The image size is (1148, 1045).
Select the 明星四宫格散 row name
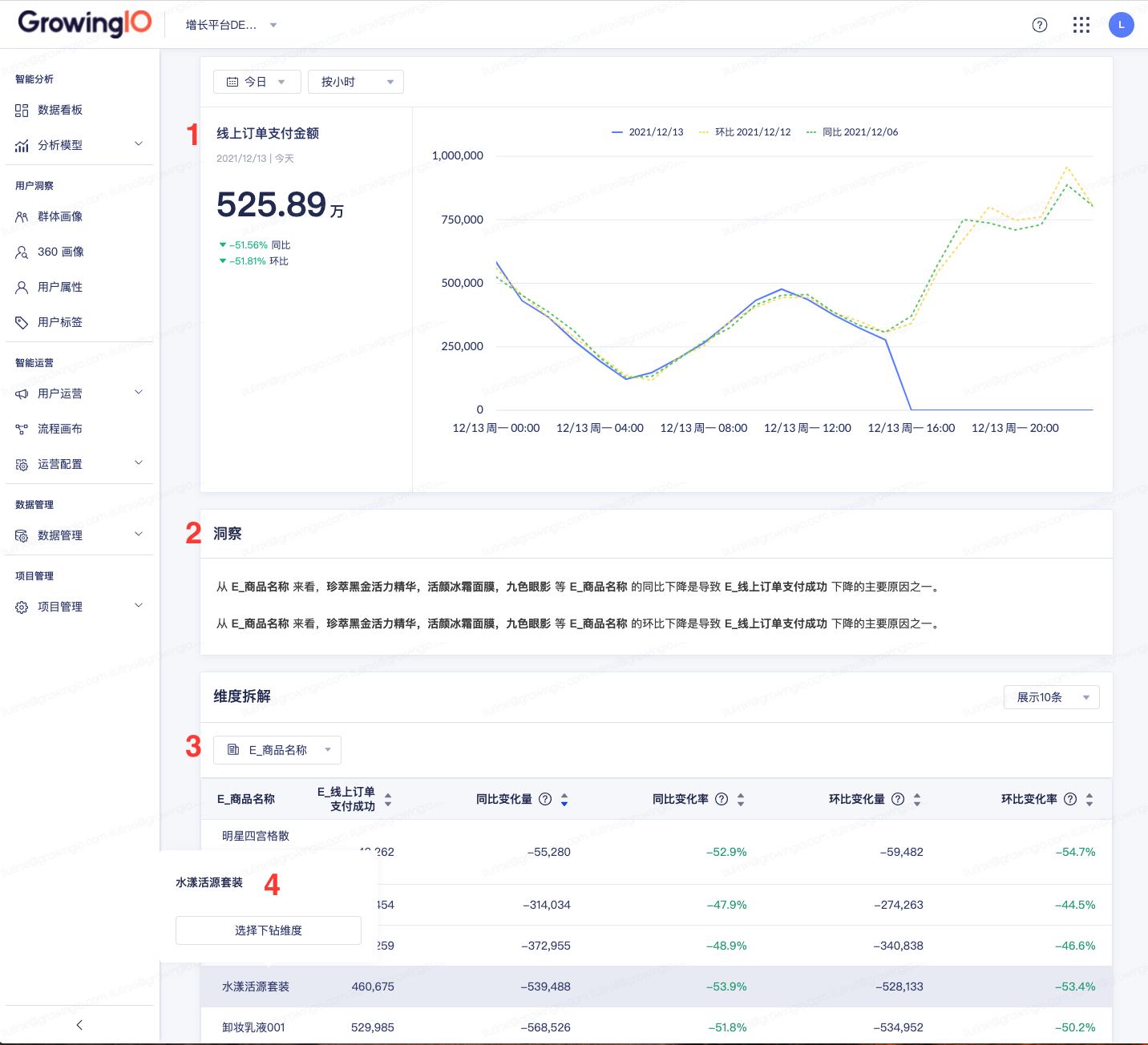coord(256,836)
